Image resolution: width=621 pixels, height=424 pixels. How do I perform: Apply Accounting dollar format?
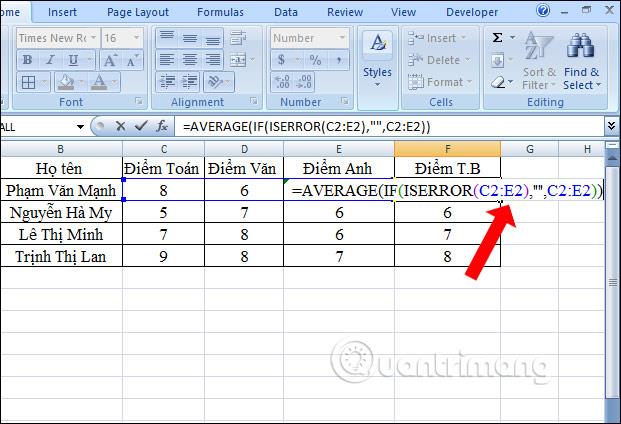click(281, 60)
